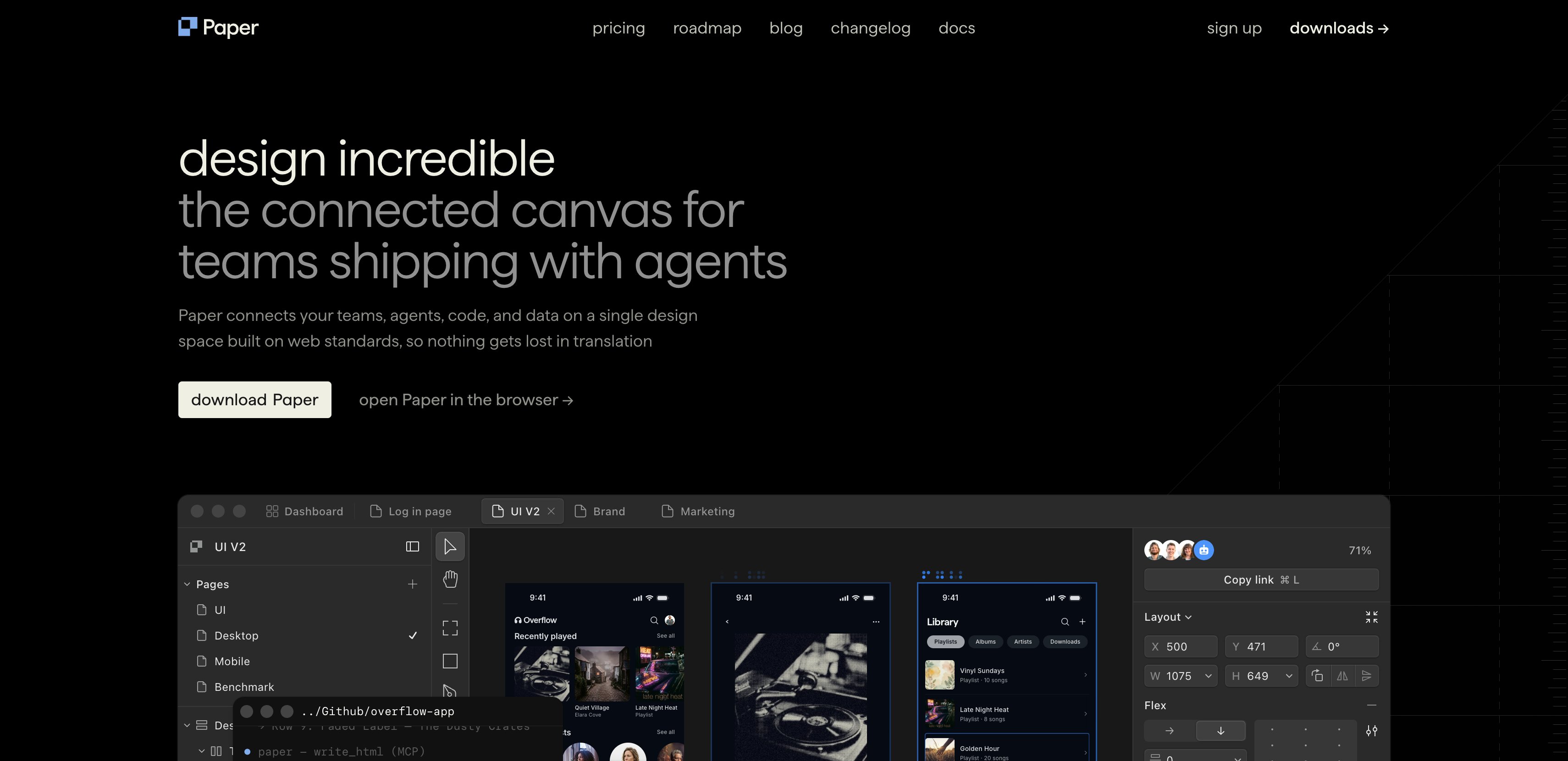1568x761 pixels.
Task: Choose the top-left alignment dot in Flex grid
Action: [x=1272, y=729]
